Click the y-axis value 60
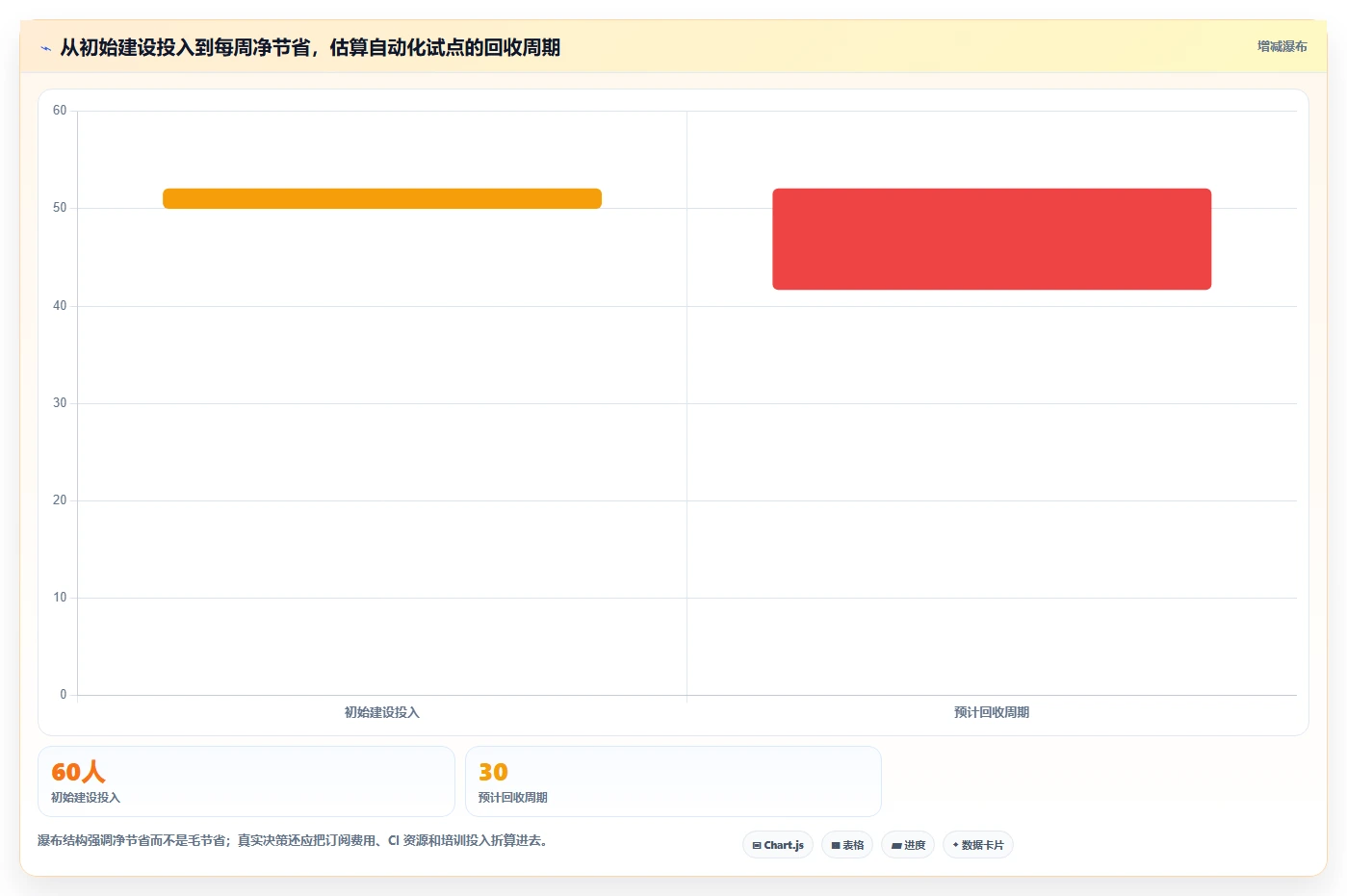 tap(60, 111)
